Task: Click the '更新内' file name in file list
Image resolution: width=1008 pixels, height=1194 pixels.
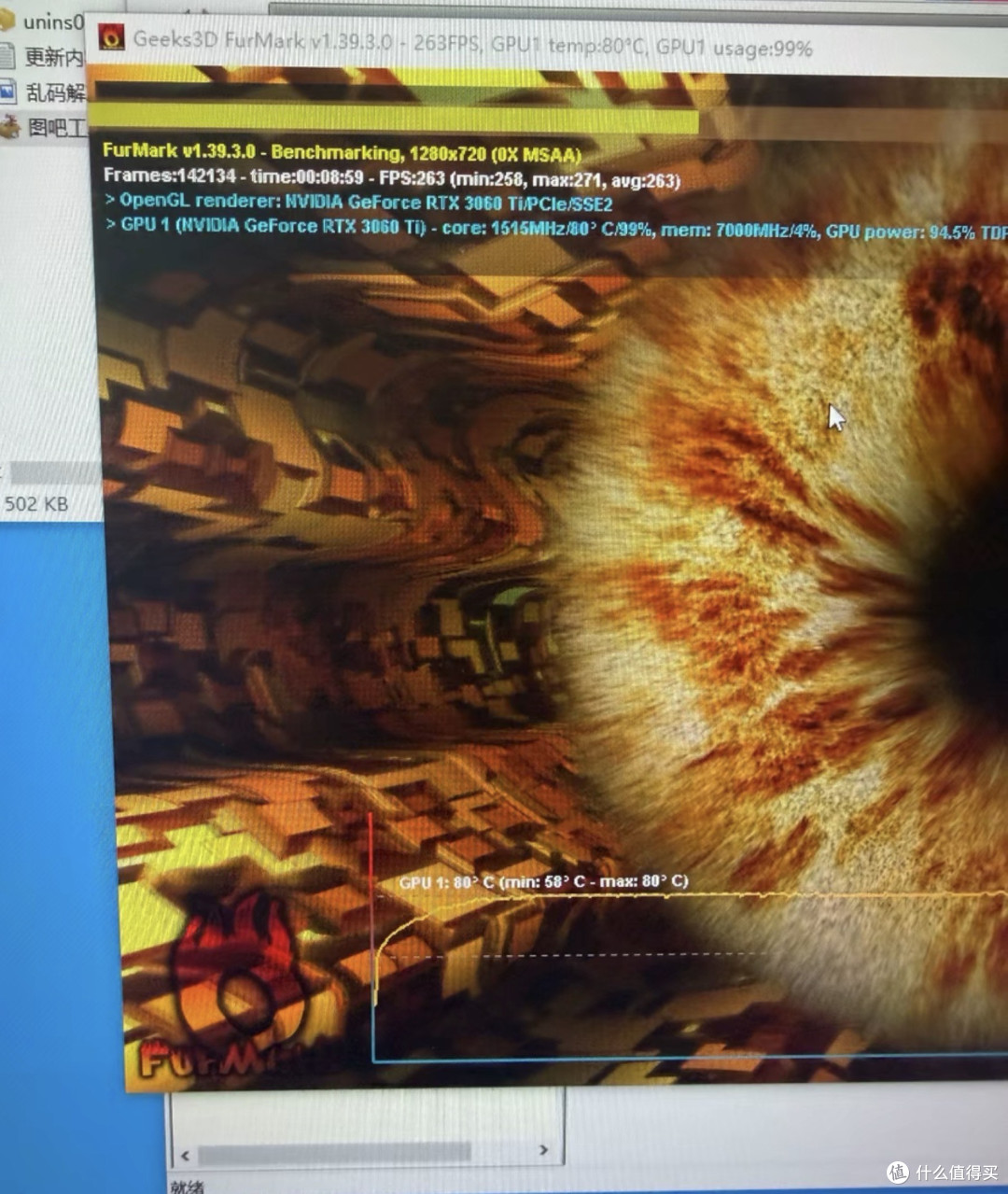Action: pos(54,57)
